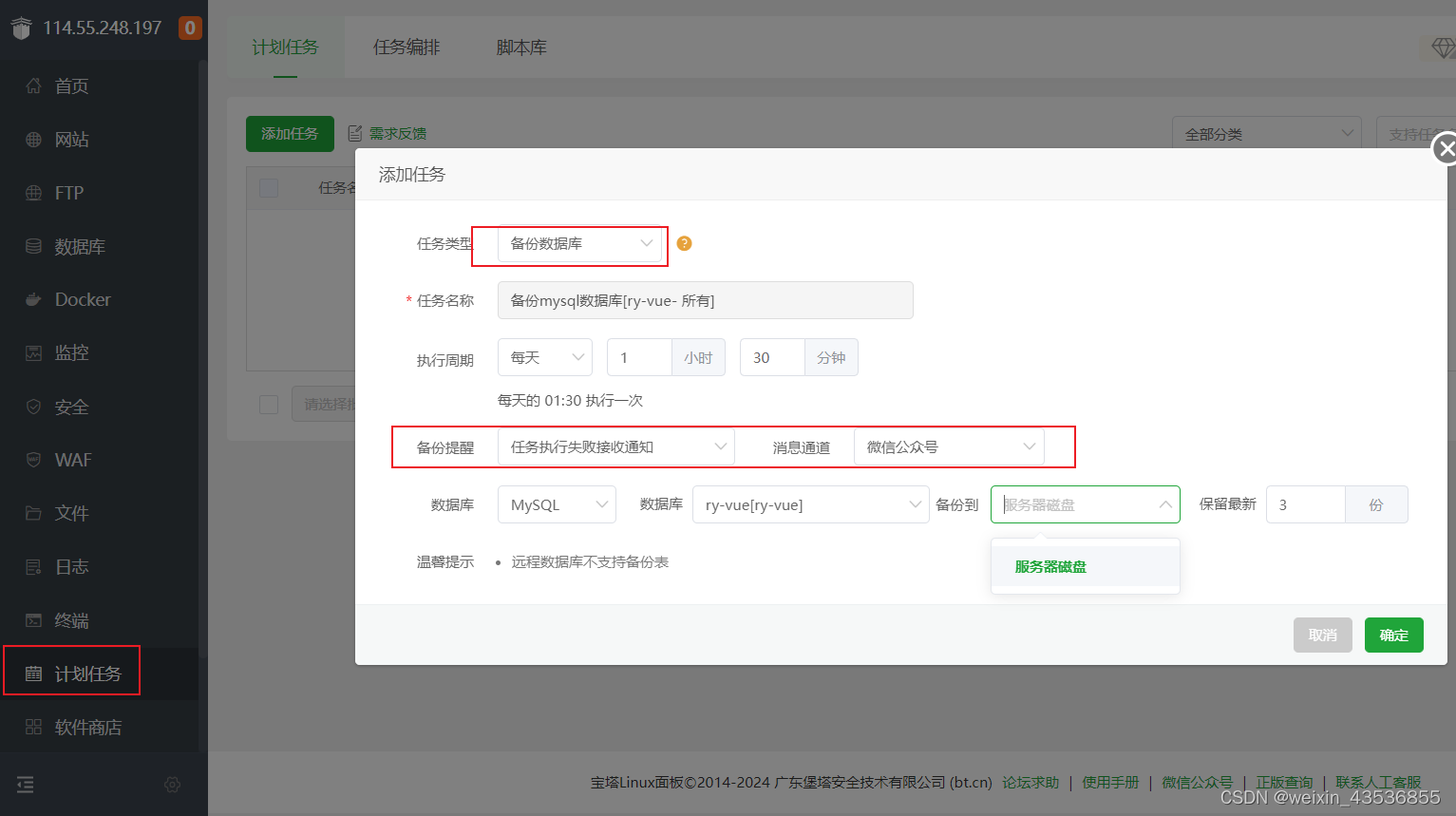The width and height of the screenshot is (1456, 816).
Task: Toggle the checkbox below the task table
Action: [x=269, y=405]
